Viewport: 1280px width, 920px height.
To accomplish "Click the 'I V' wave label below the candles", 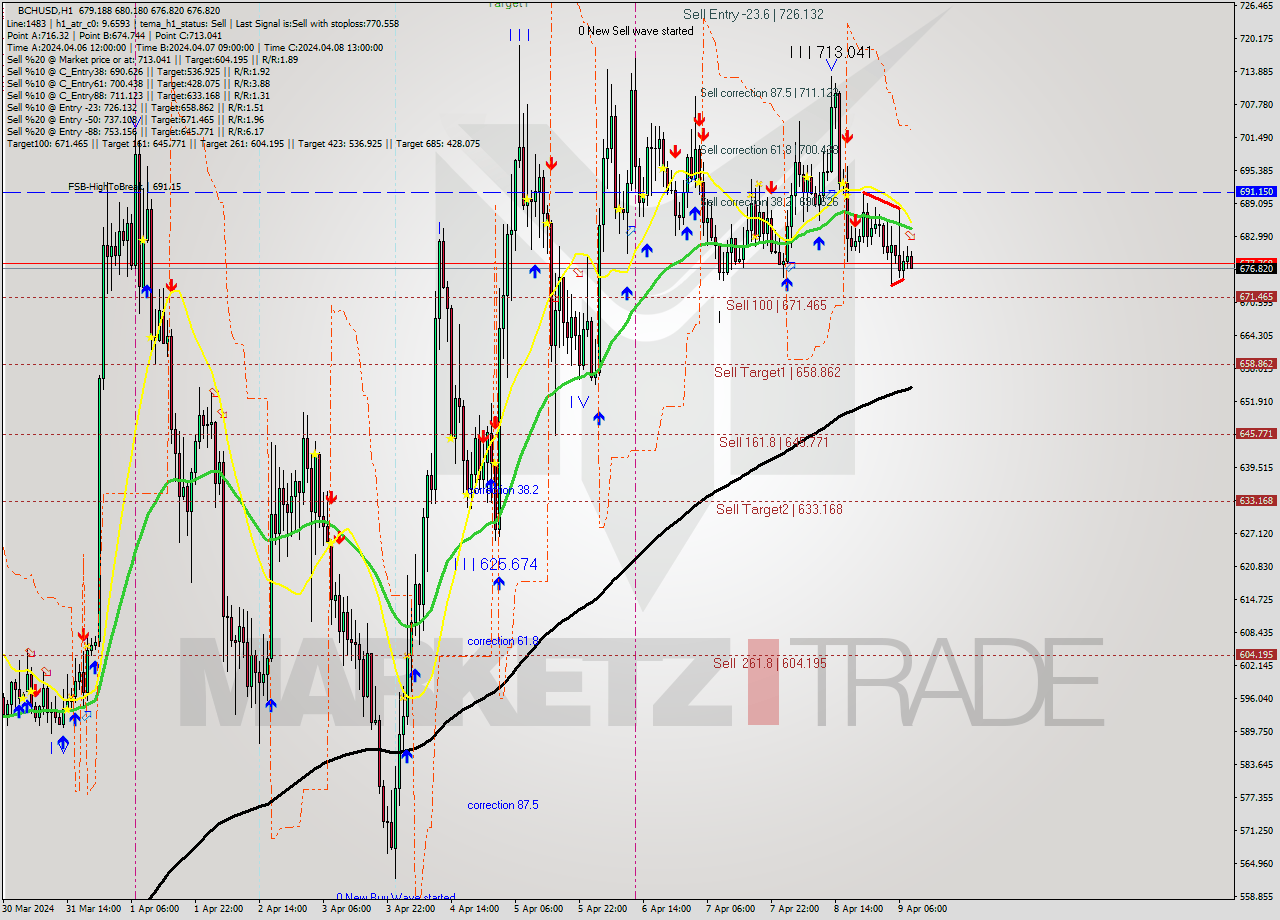I will click(x=579, y=402).
